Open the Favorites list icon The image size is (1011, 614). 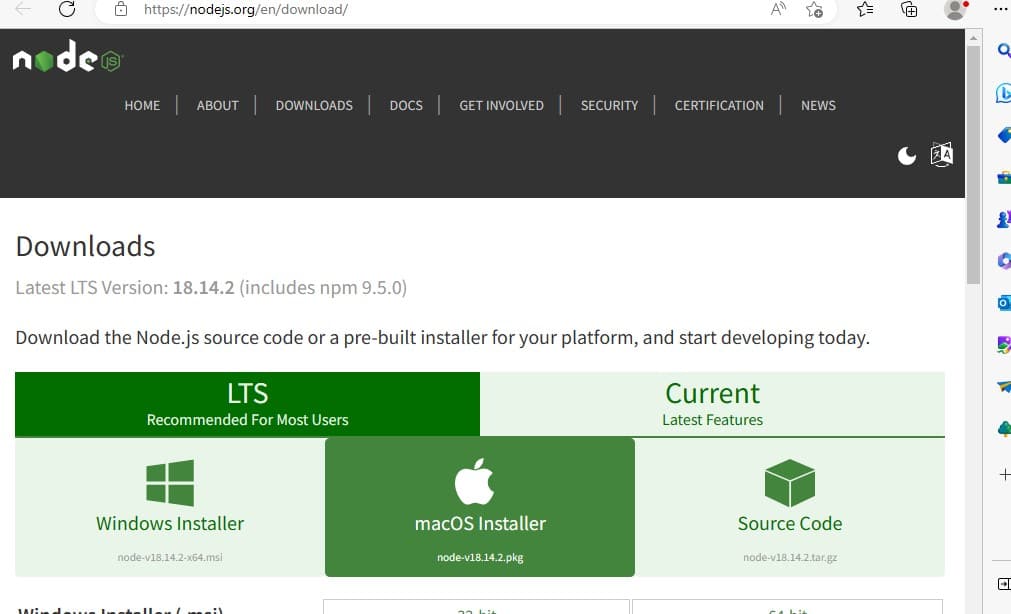[x=865, y=9]
